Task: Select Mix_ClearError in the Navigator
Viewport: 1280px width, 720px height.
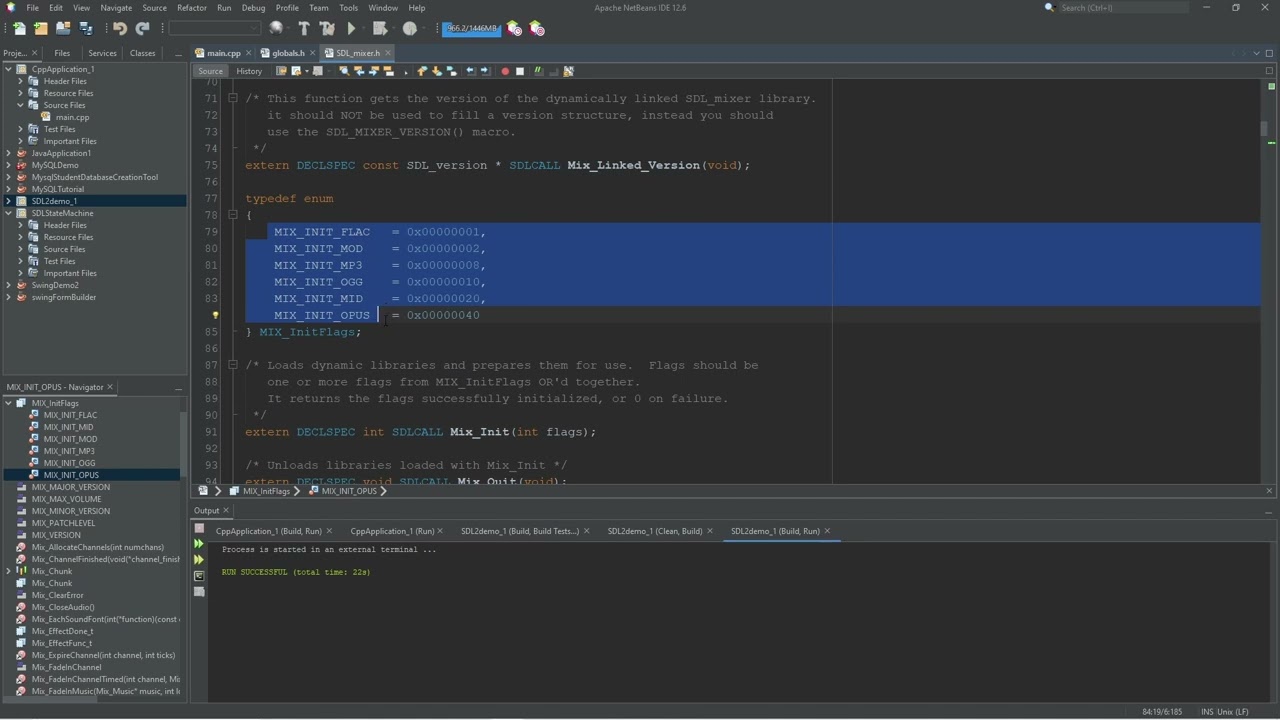Action: (57, 595)
